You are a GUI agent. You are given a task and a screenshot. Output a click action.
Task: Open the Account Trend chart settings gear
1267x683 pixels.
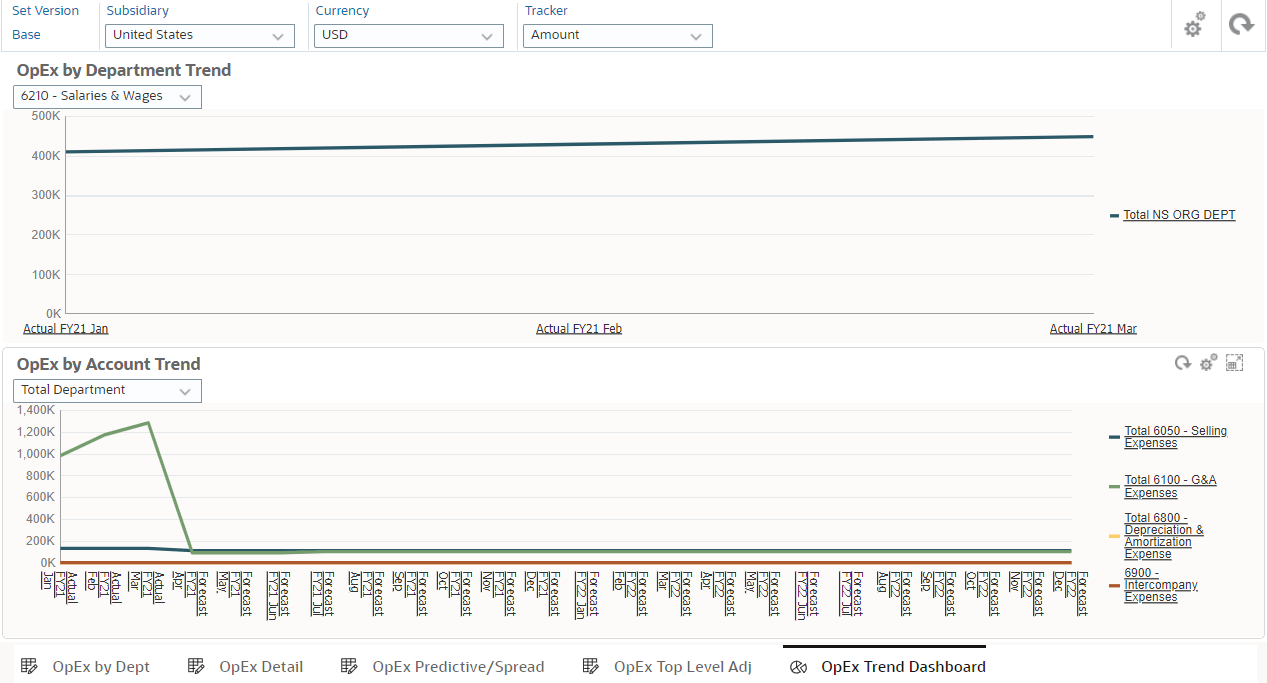coord(1208,363)
